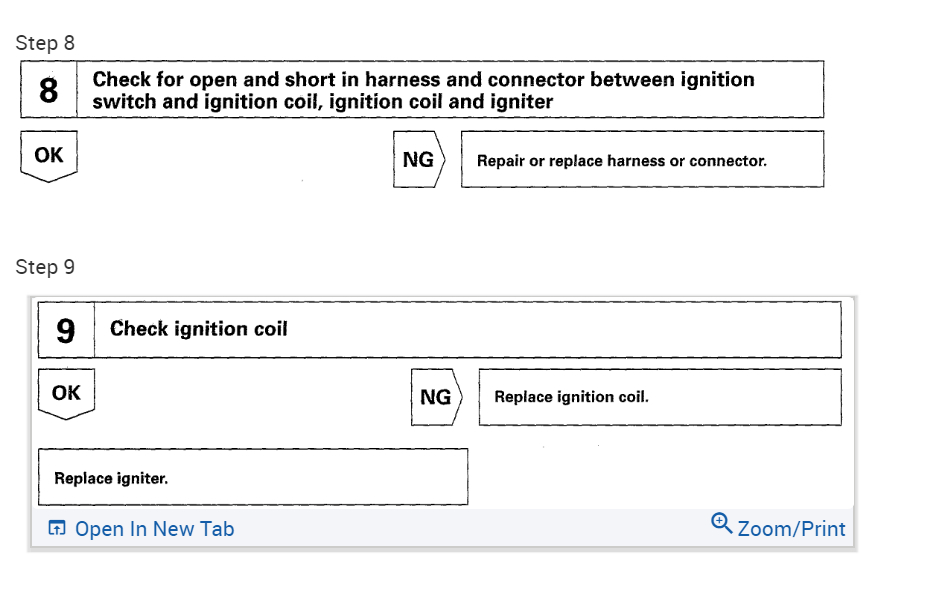This screenshot has width=935, height=602.
Task: Click the 'Check ignition coil' title box
Action: tap(467, 330)
